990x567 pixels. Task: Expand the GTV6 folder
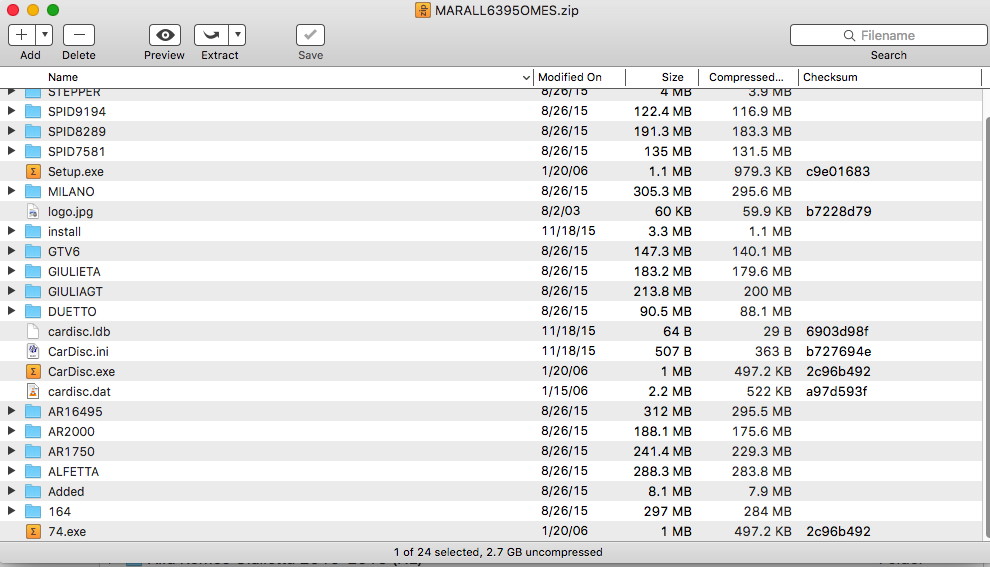[11, 251]
